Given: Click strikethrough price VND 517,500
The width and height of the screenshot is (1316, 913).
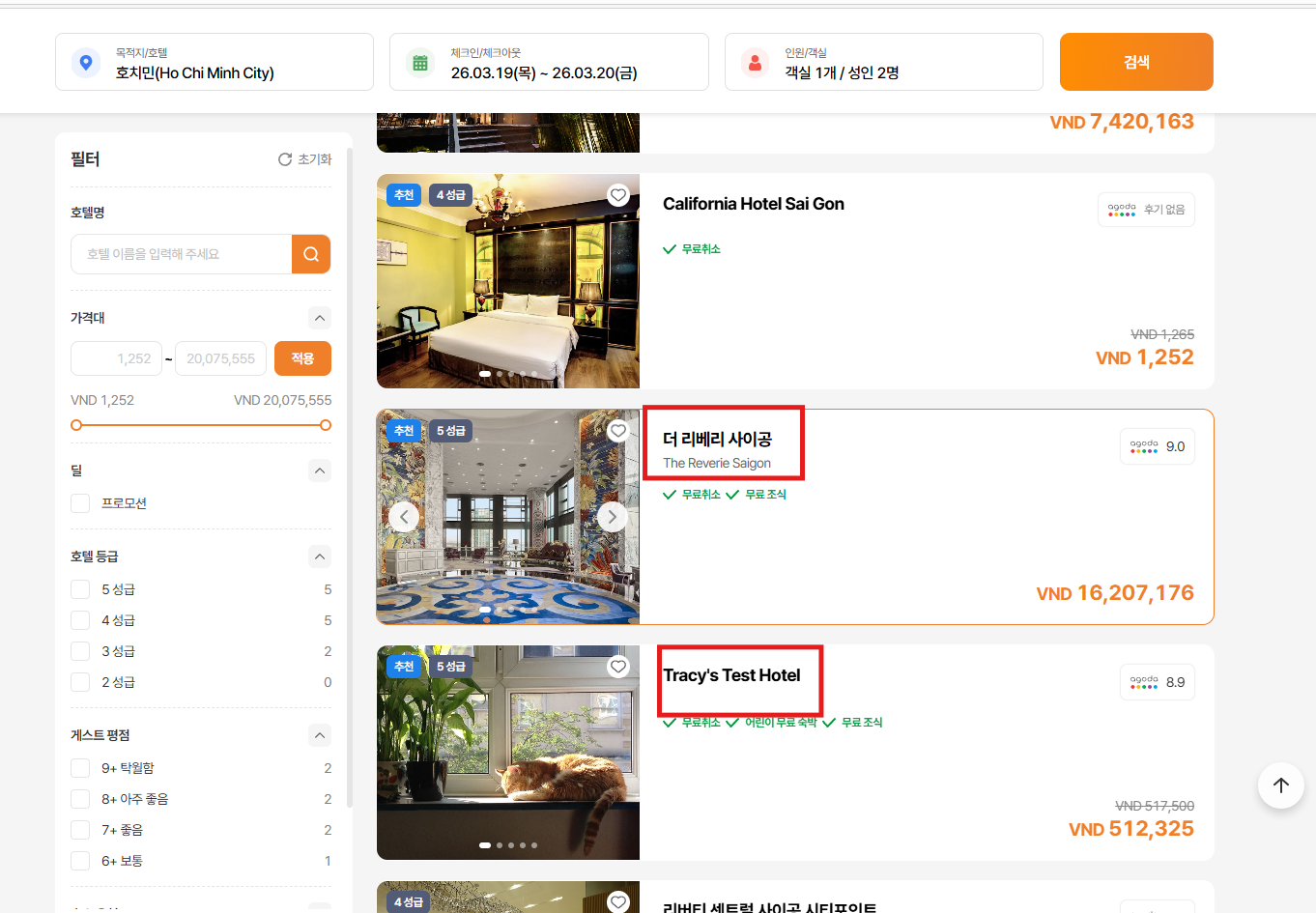Looking at the screenshot, I should [1155, 806].
